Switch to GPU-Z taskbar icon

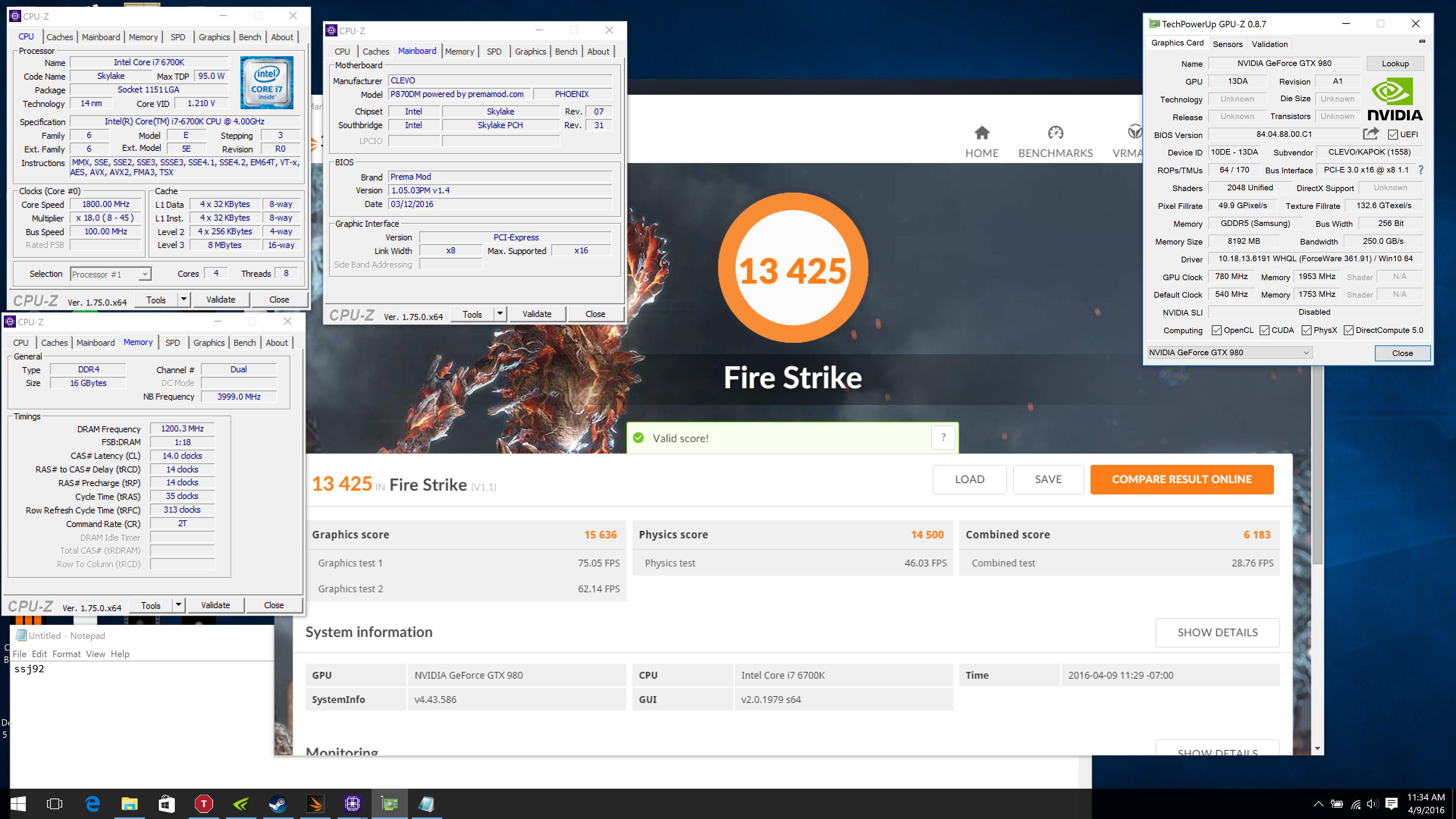pyautogui.click(x=389, y=804)
